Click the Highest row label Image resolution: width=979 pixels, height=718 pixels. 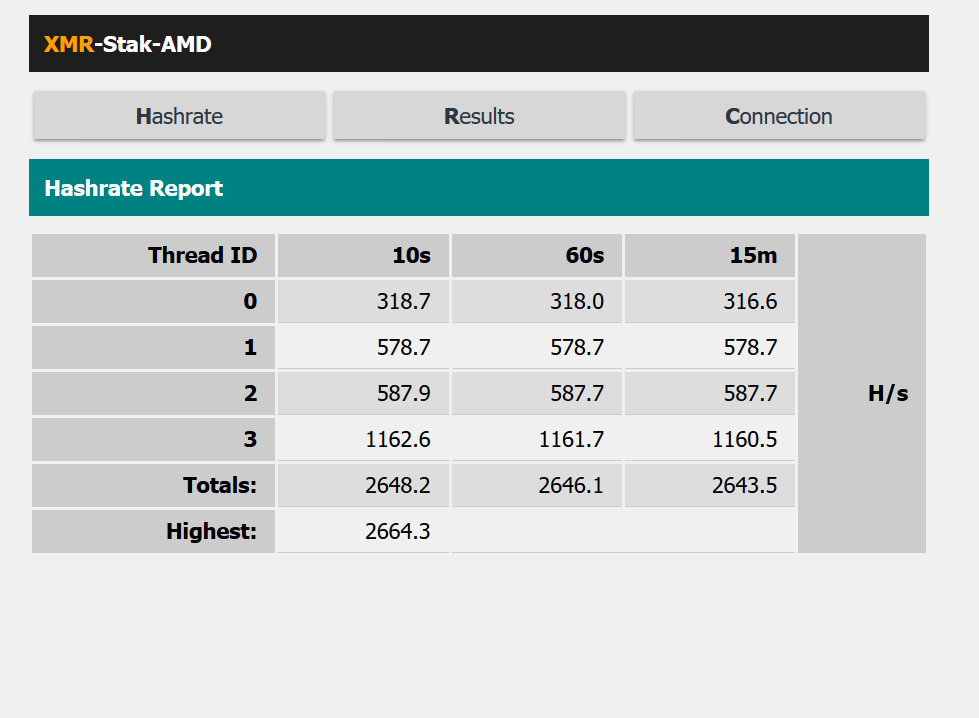(154, 531)
